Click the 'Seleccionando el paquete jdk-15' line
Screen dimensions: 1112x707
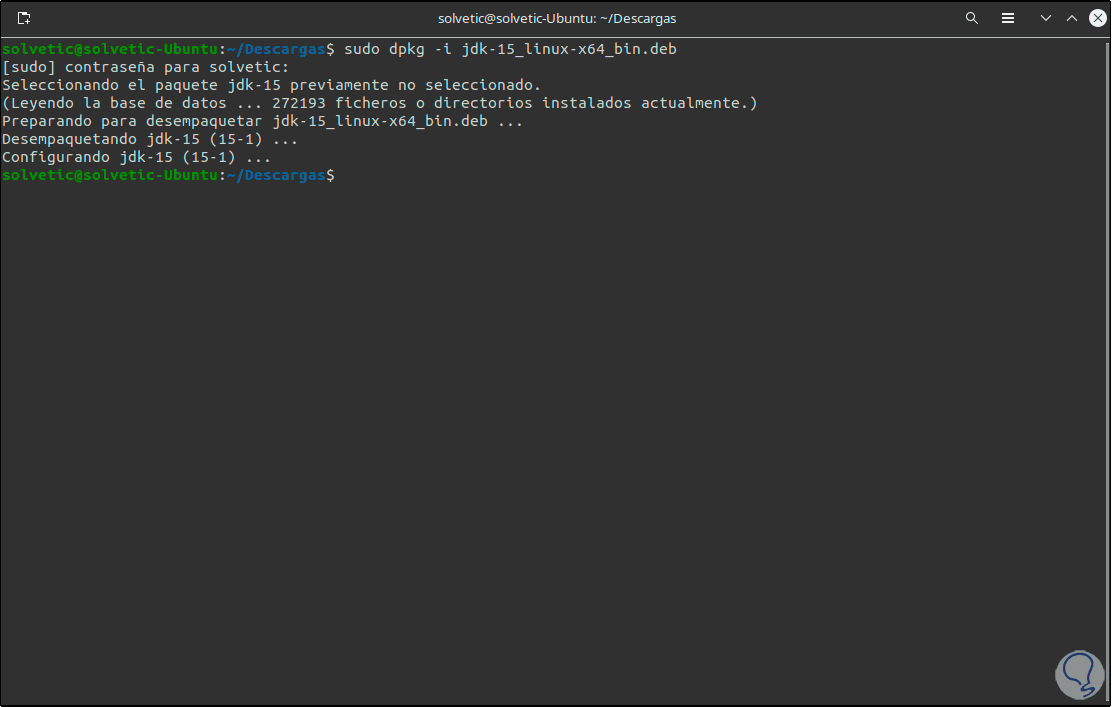tap(270, 85)
